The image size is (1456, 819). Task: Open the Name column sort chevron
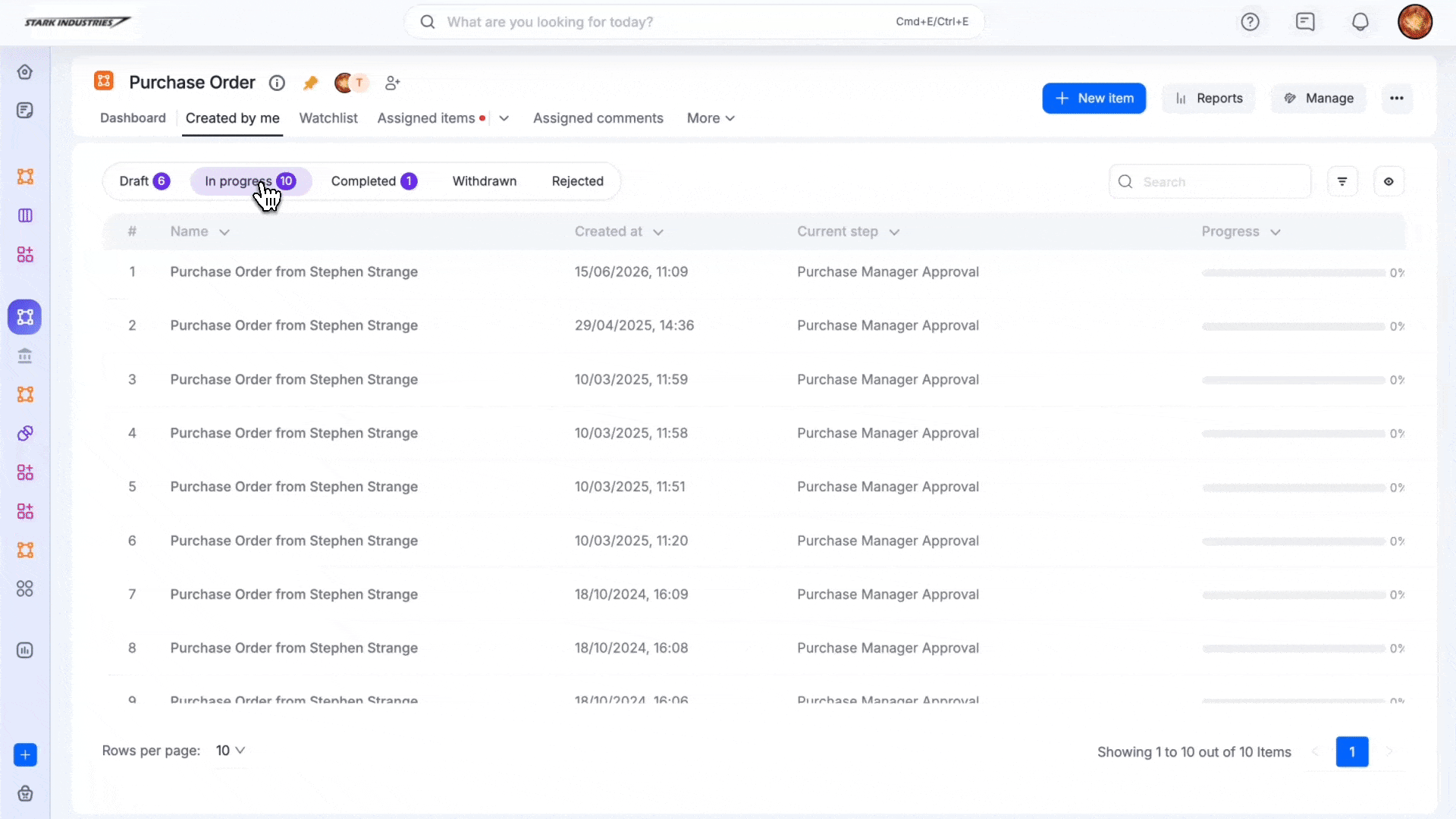pyautogui.click(x=224, y=232)
